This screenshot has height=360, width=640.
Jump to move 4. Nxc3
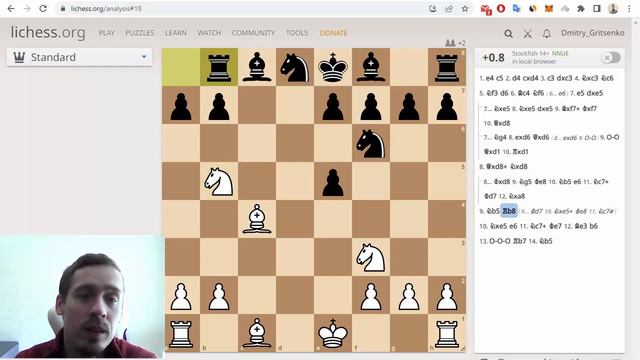click(x=588, y=78)
